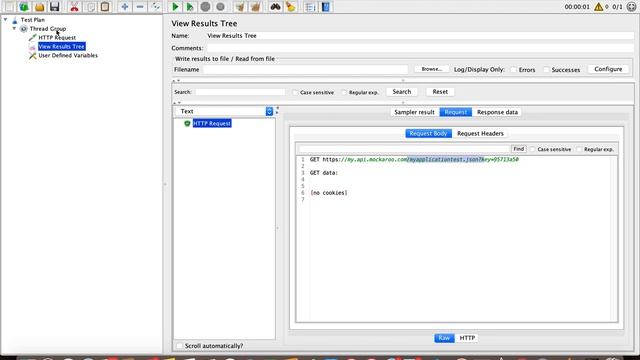Open the Templates toolbar icon
The image size is (640, 360).
coord(24,7)
